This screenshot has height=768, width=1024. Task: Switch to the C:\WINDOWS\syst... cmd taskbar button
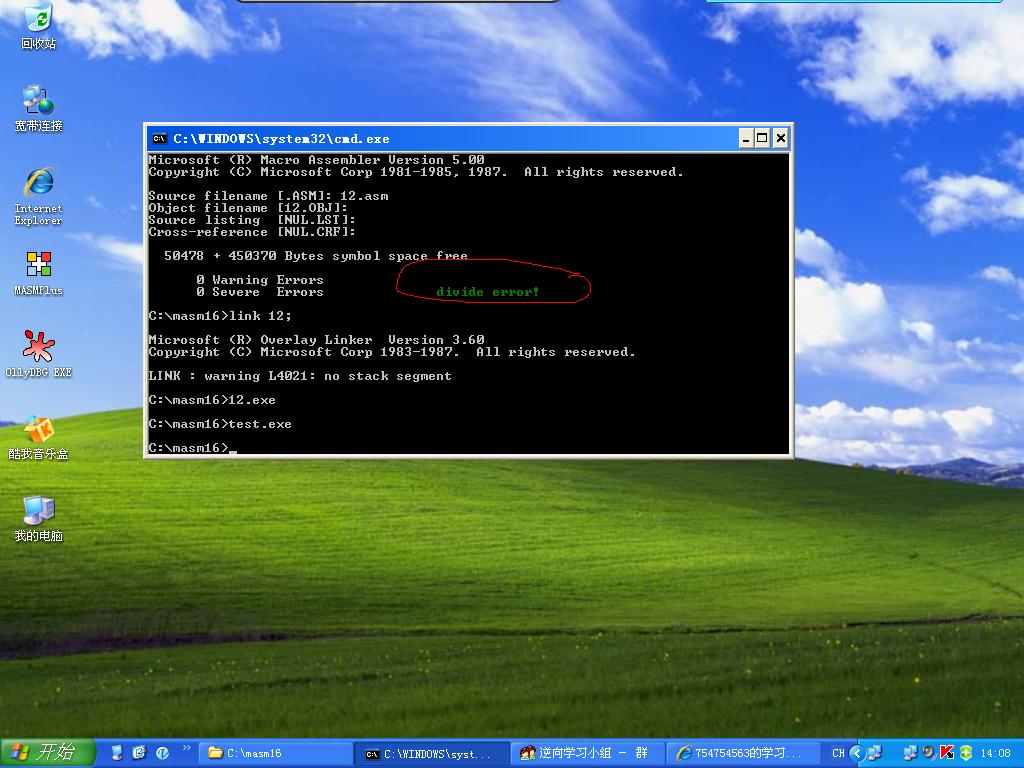click(432, 753)
